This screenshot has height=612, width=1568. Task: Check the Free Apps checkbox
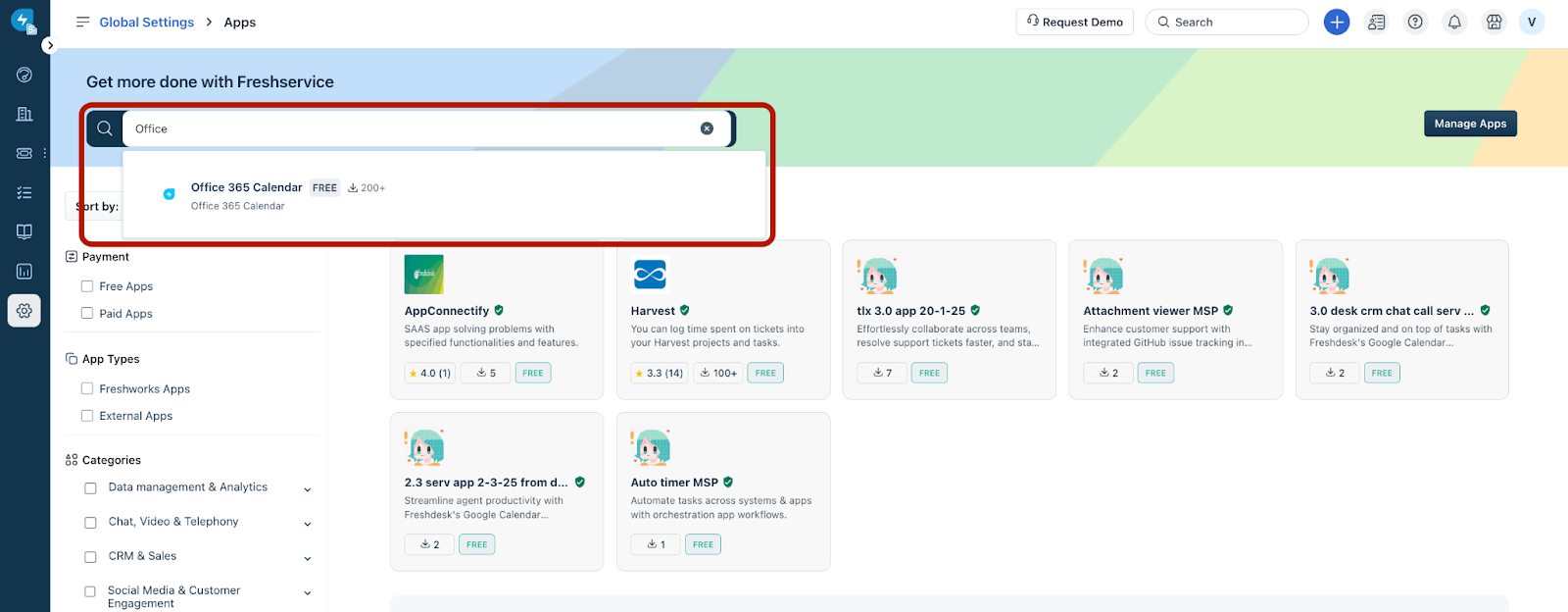coord(87,286)
